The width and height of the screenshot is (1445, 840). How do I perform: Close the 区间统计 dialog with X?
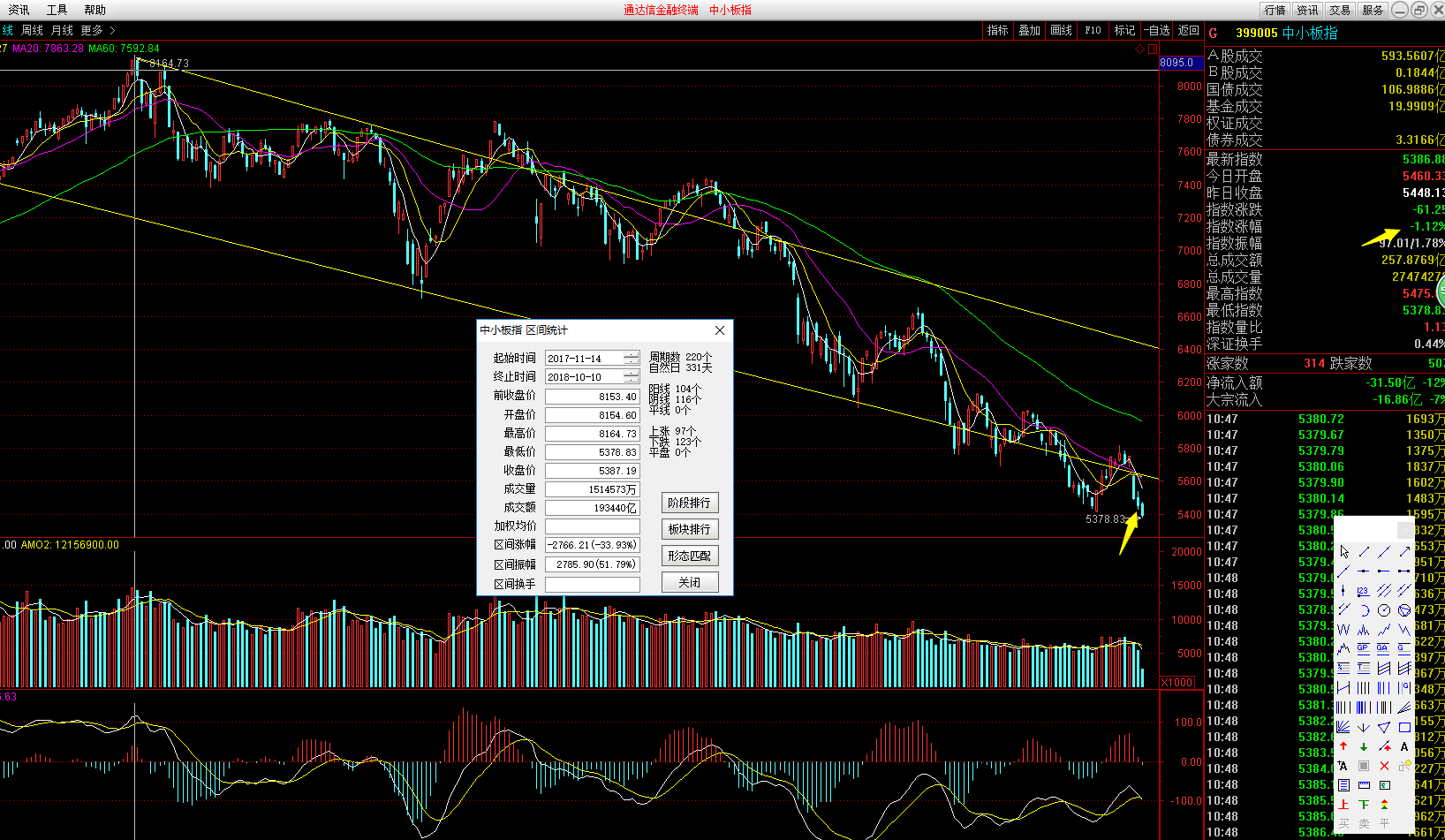coord(720,330)
